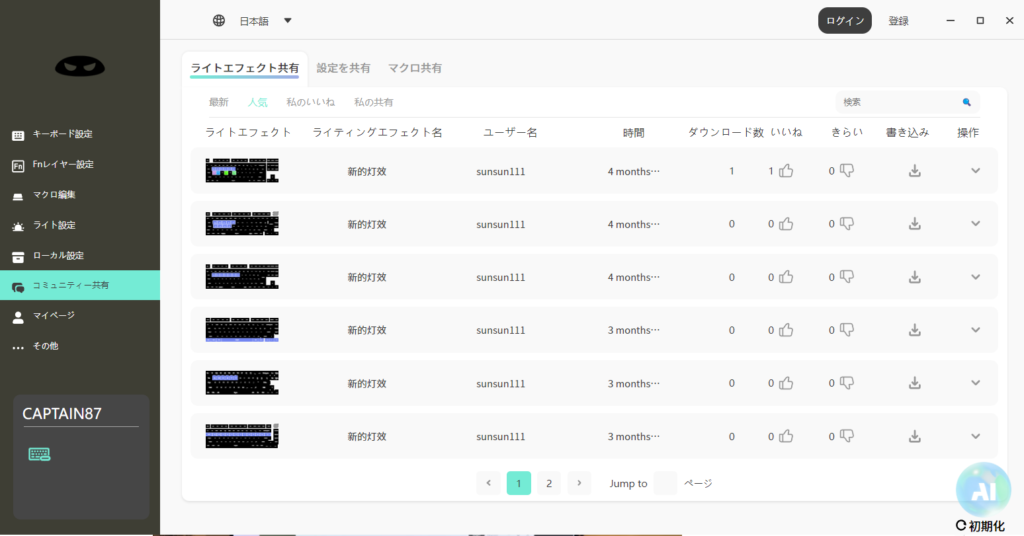The width and height of the screenshot is (1024, 536).
Task: Click the globe language icon
Action: [x=219, y=21]
